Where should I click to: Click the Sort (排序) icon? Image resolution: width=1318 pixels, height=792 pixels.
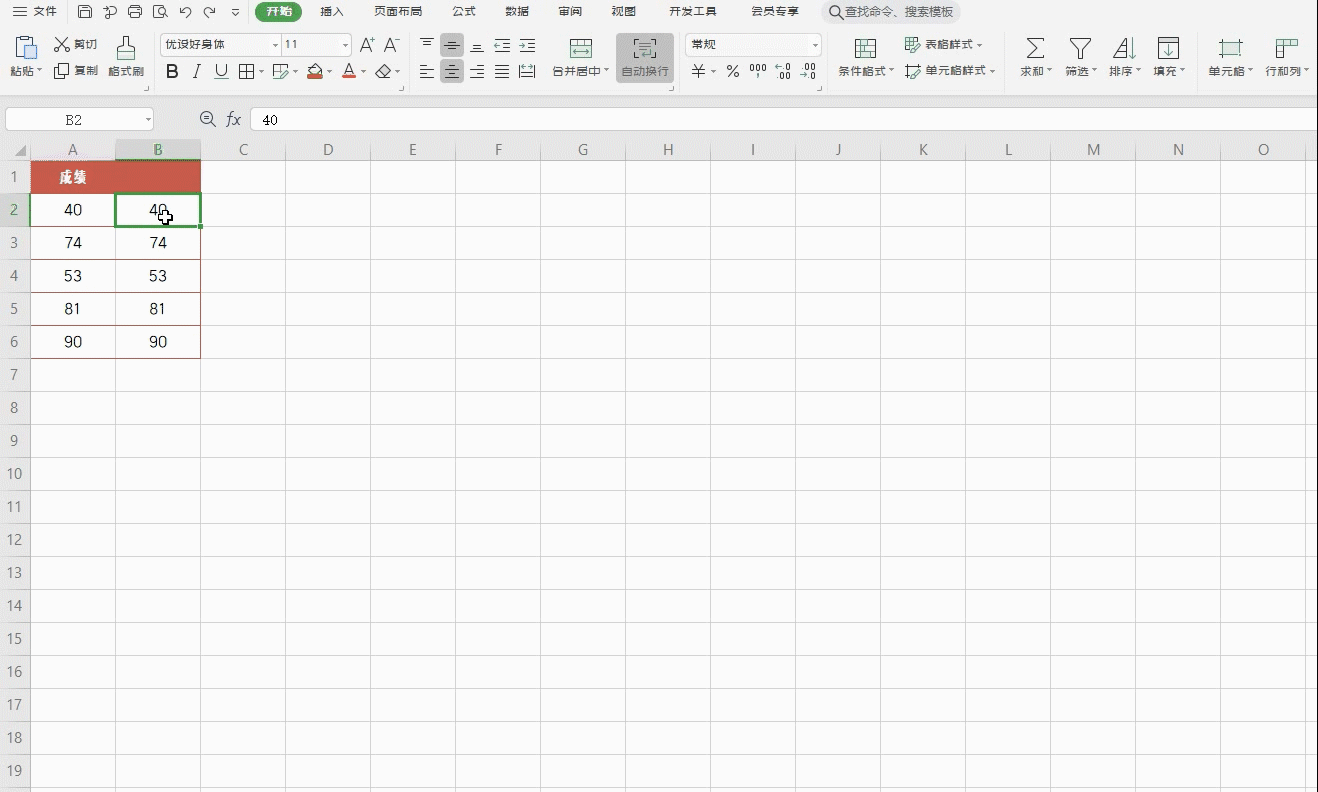tap(1124, 48)
